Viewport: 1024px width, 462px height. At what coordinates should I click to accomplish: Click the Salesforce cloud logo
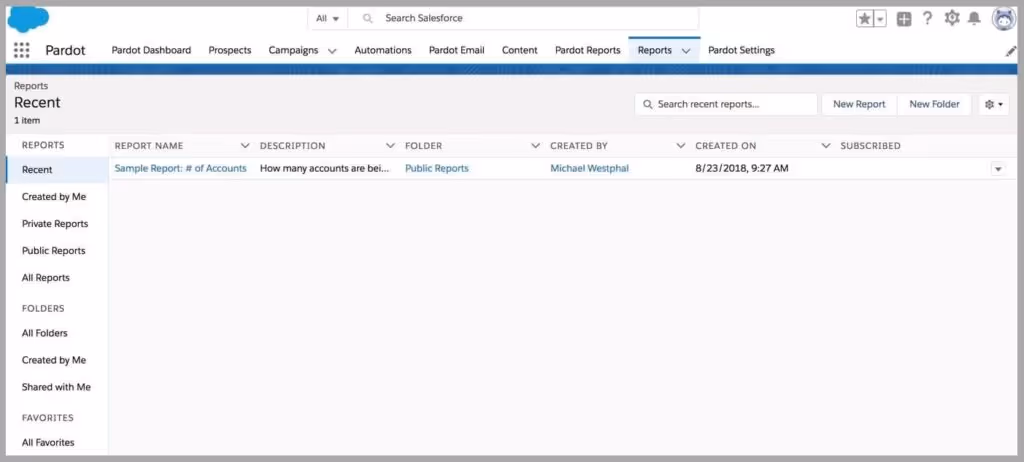point(28,19)
